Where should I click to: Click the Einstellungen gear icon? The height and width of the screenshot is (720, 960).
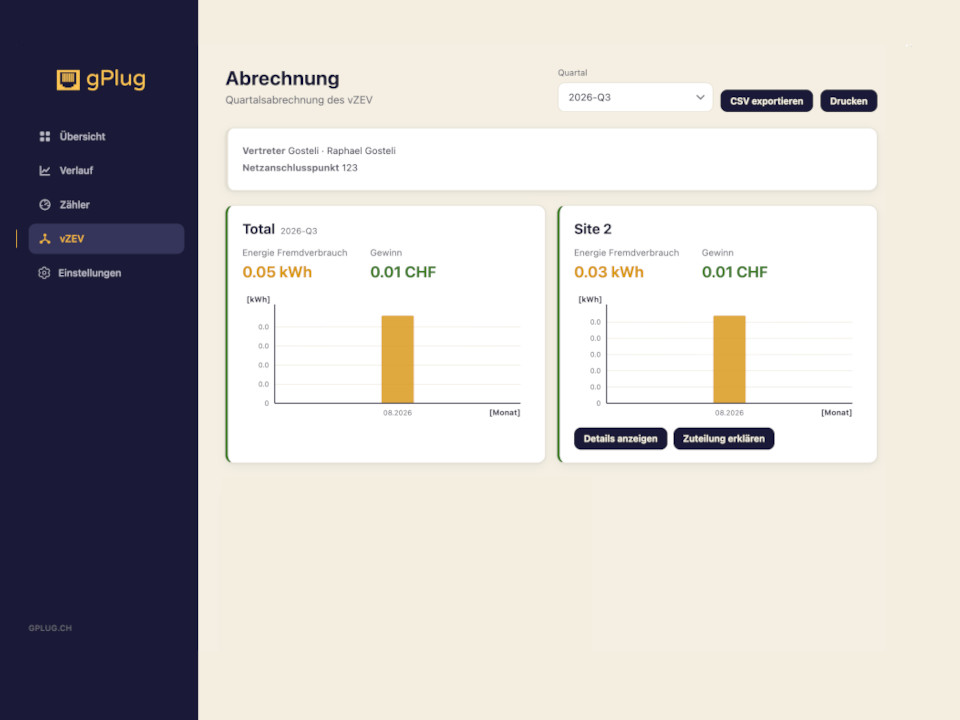44,273
